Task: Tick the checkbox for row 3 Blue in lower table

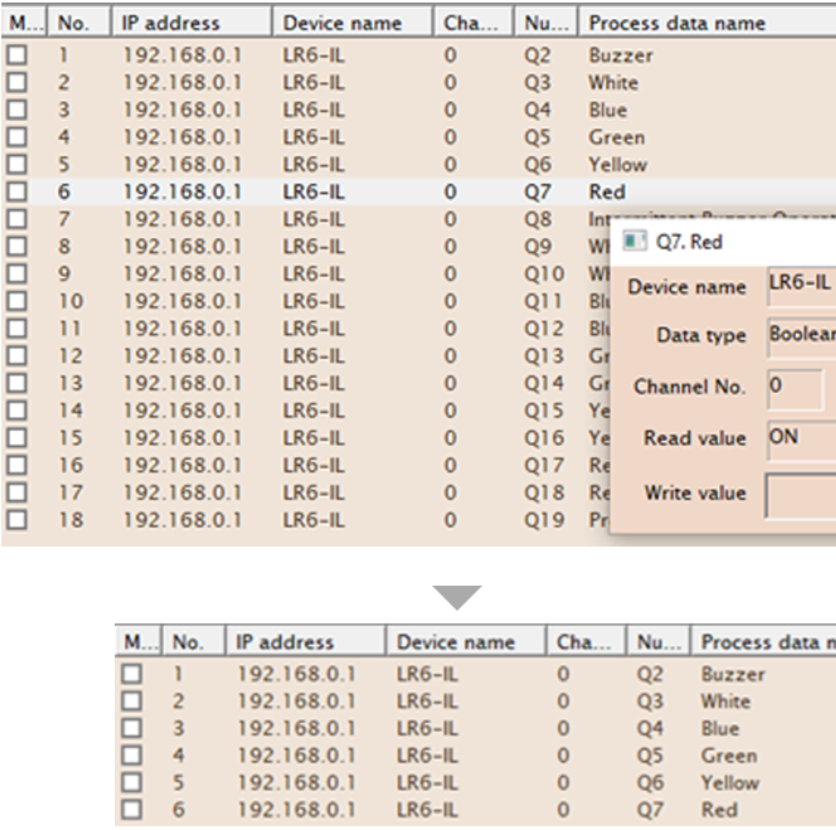Action: click(132, 728)
